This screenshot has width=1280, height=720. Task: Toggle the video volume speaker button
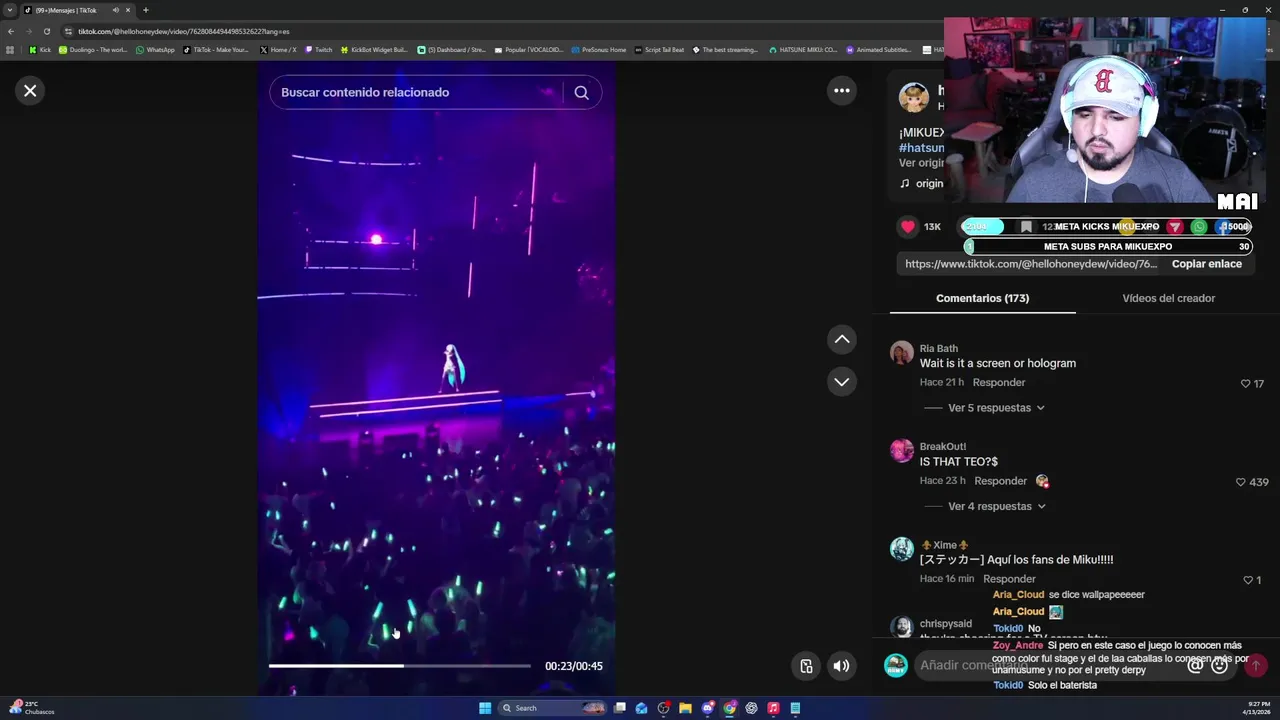coord(842,666)
